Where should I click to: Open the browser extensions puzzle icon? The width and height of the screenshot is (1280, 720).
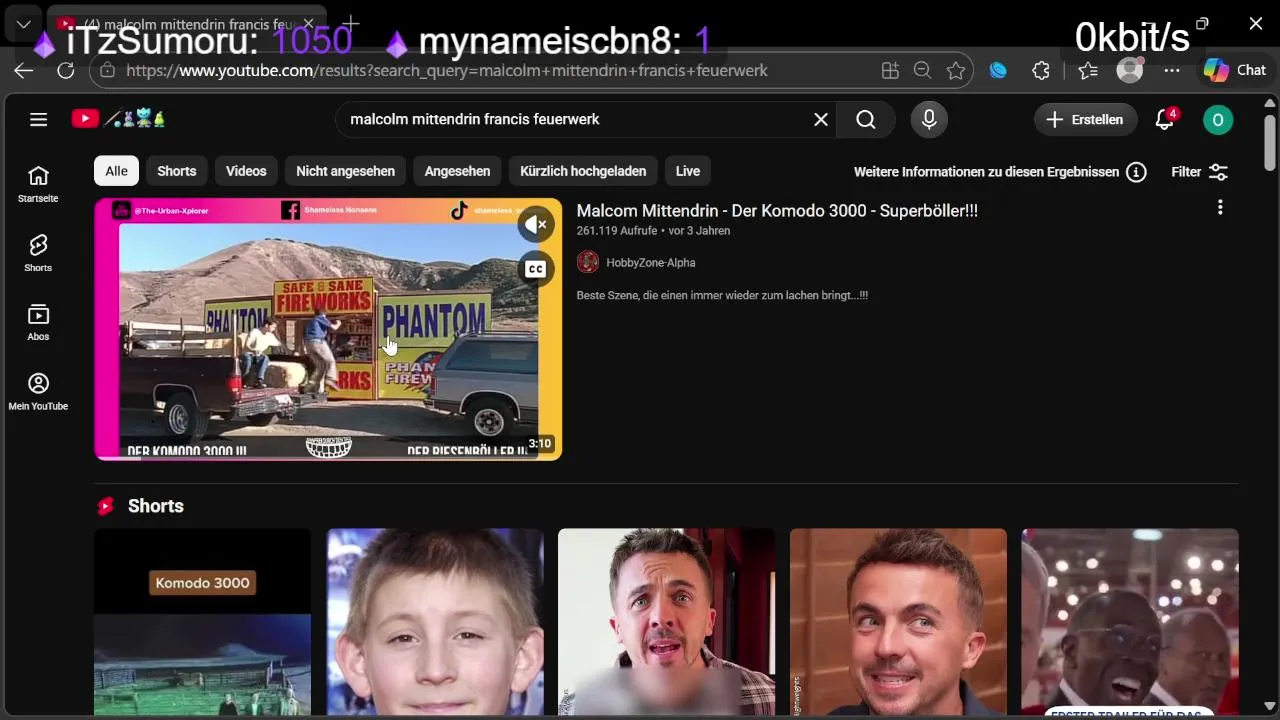pyautogui.click(x=1041, y=71)
